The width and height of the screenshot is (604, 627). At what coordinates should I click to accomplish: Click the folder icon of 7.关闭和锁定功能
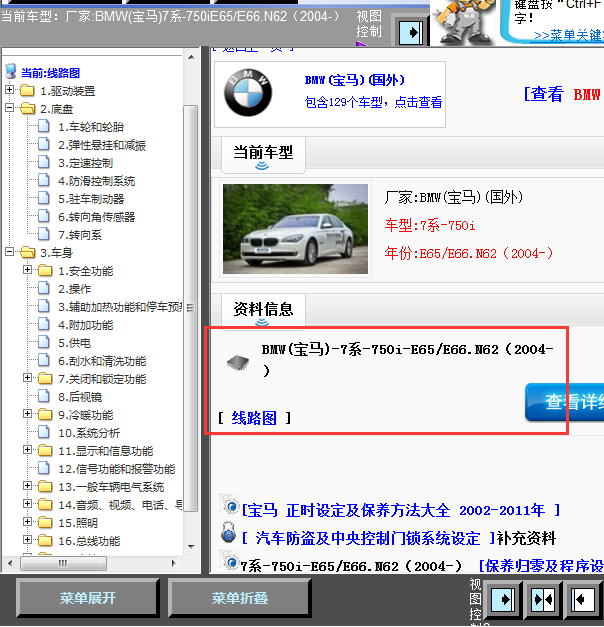coord(45,379)
